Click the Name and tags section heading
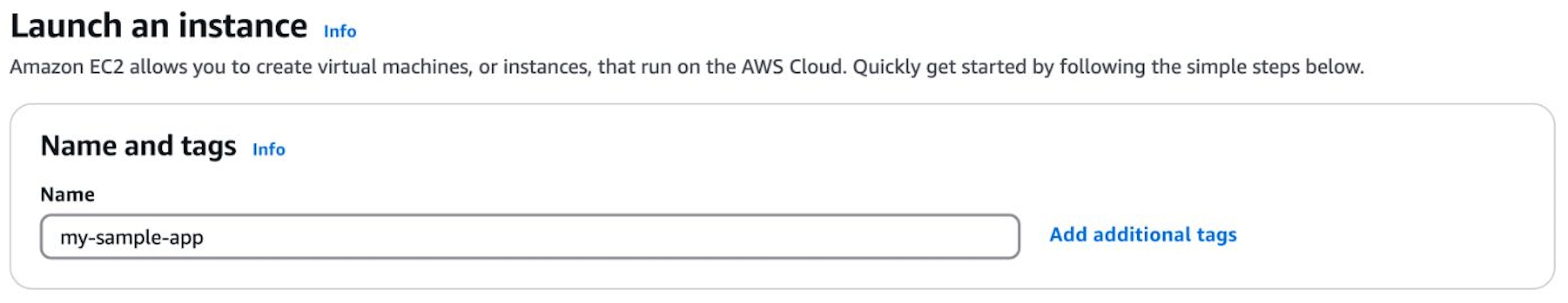 (x=138, y=146)
